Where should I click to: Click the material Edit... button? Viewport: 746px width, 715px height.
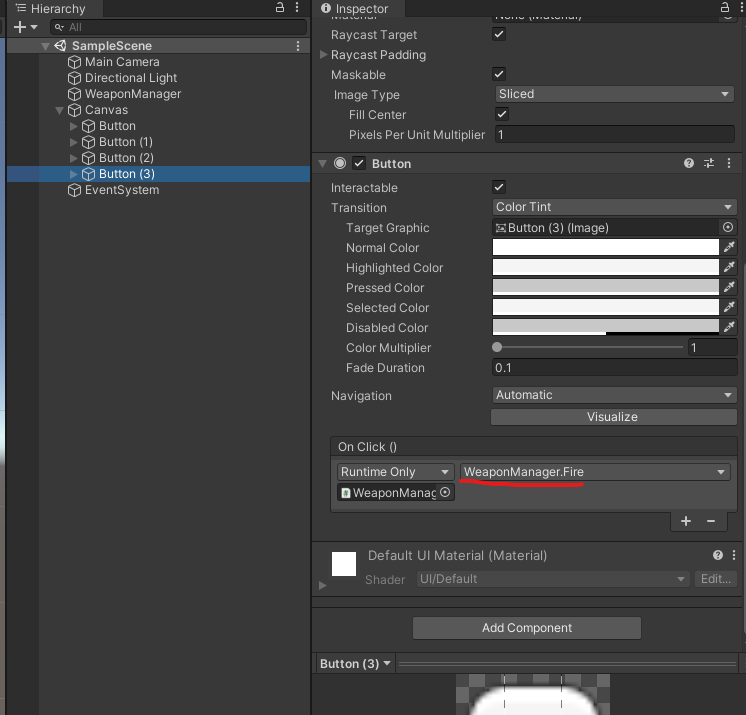pos(716,579)
